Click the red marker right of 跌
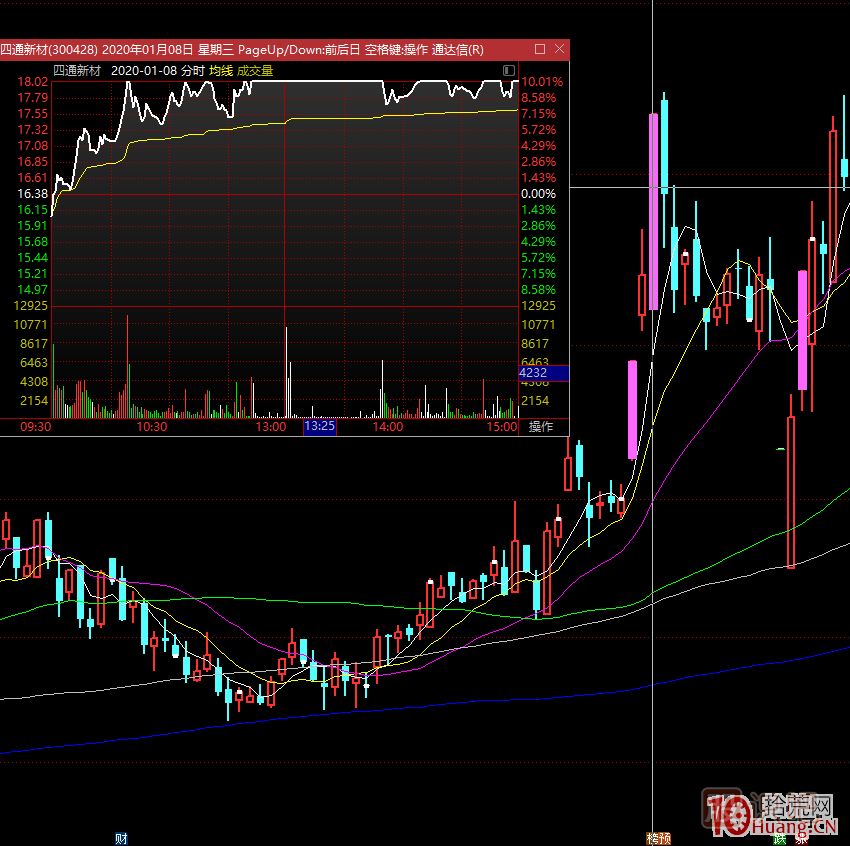This screenshot has width=850, height=846. 801,838
